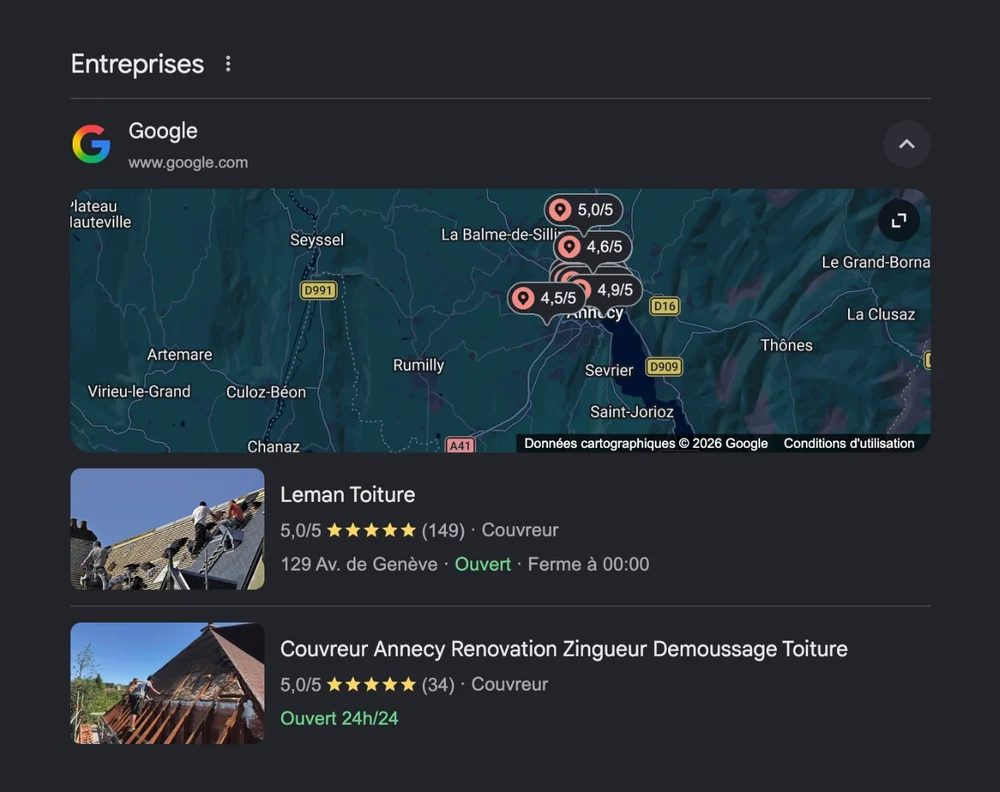Open Conditions d'utilisation link on map

point(849,443)
